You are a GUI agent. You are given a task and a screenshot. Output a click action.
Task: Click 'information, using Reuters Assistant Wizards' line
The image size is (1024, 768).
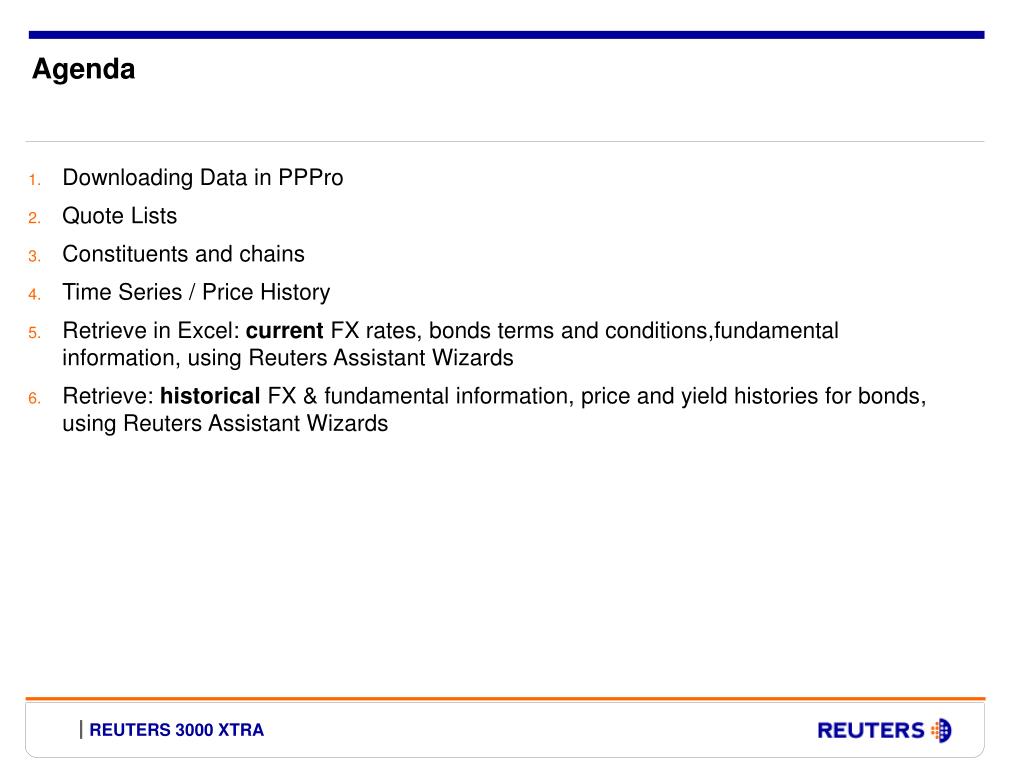pos(288,358)
